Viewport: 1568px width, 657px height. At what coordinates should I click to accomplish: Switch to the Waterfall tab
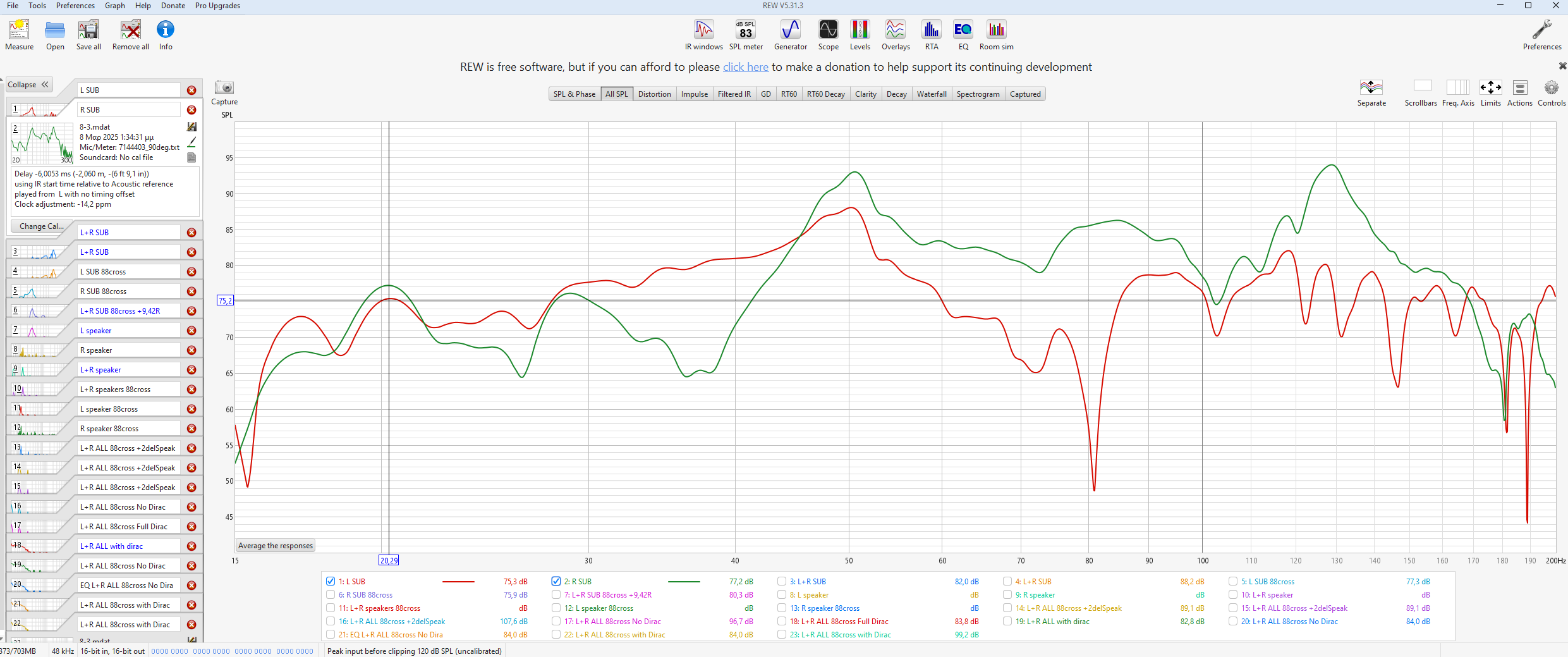931,94
